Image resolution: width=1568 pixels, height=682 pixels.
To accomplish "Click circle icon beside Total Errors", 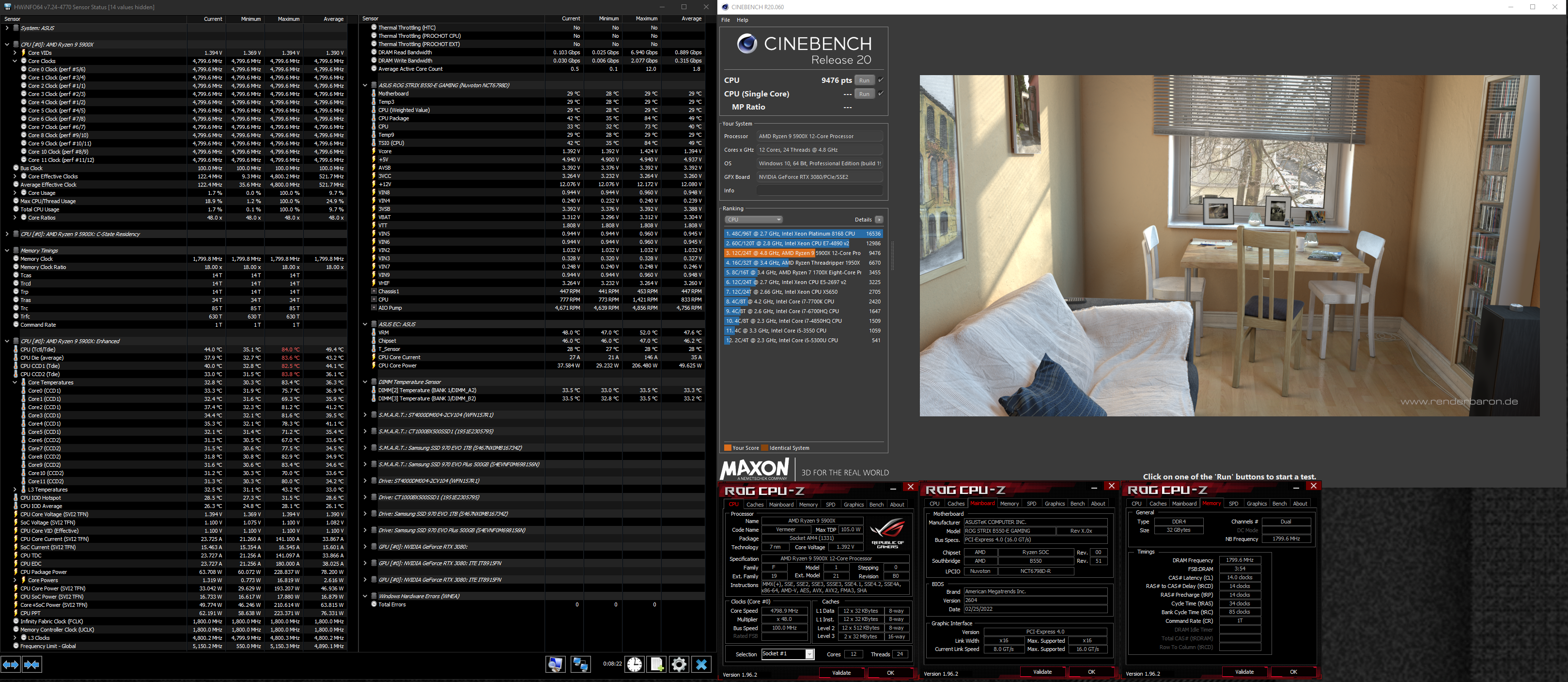I will [x=374, y=604].
